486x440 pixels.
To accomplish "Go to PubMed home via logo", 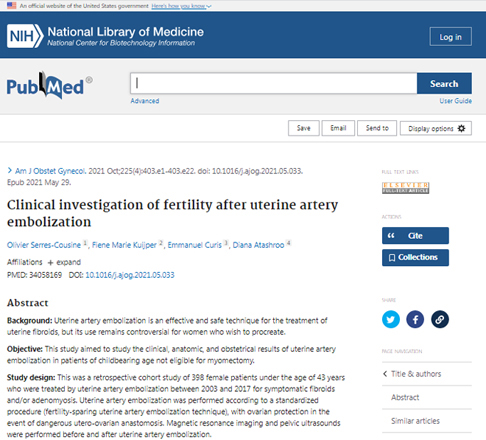I will tap(49, 85).
